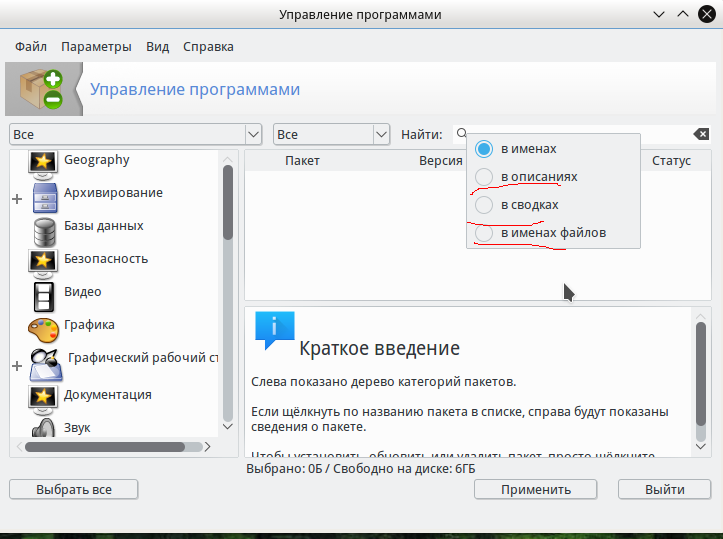Screen dimensions: 723x539
Task: Open the narrow second 'Все' combo box
Action: coord(331,135)
